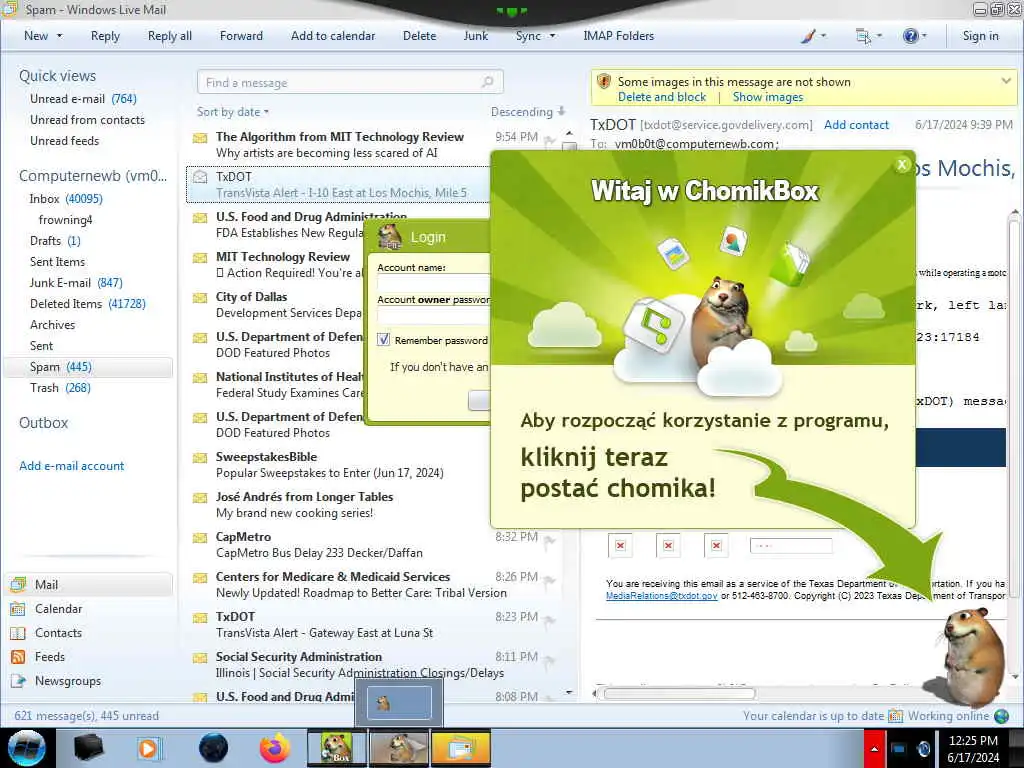Open the Sort by date dropdown

point(233,112)
